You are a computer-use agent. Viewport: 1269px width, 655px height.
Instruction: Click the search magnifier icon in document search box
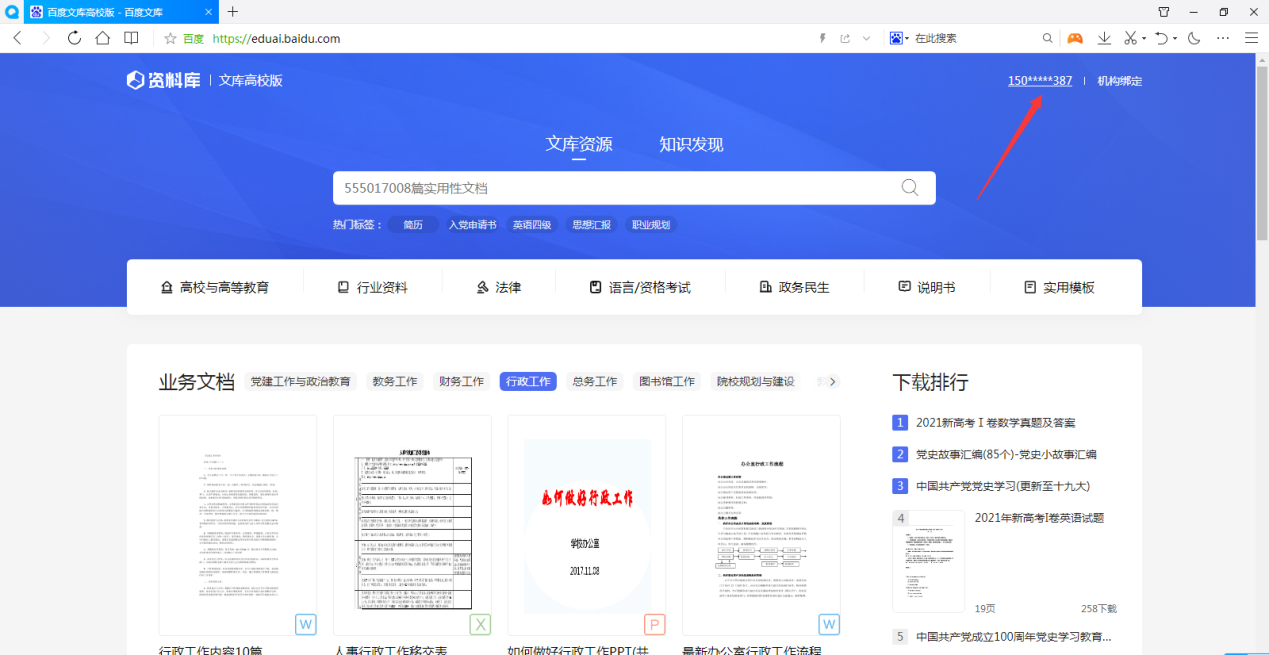[x=909, y=188]
